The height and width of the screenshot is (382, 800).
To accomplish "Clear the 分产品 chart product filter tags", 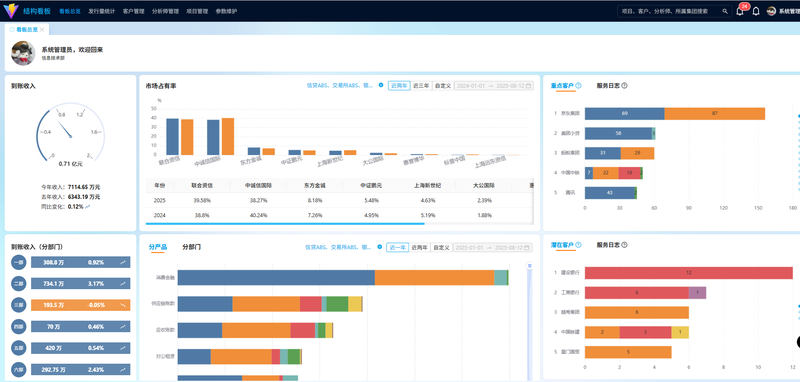I will 380,247.
